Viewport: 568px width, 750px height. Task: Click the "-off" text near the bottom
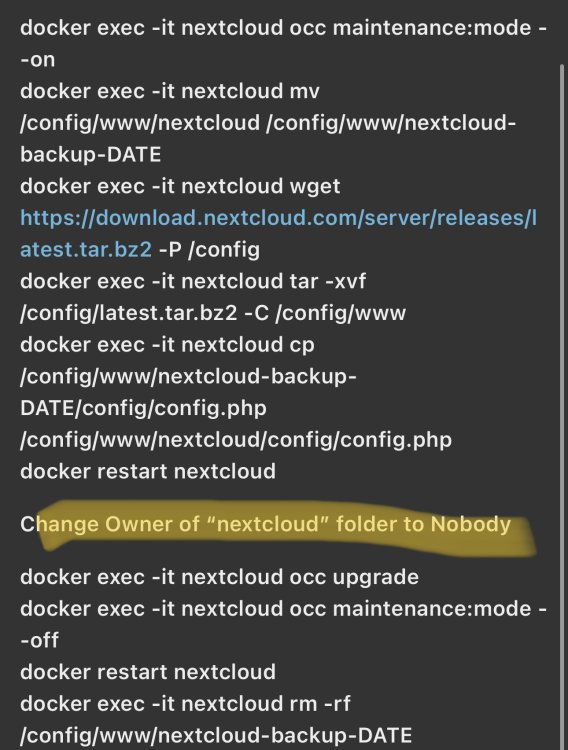pyautogui.click(x=39, y=640)
